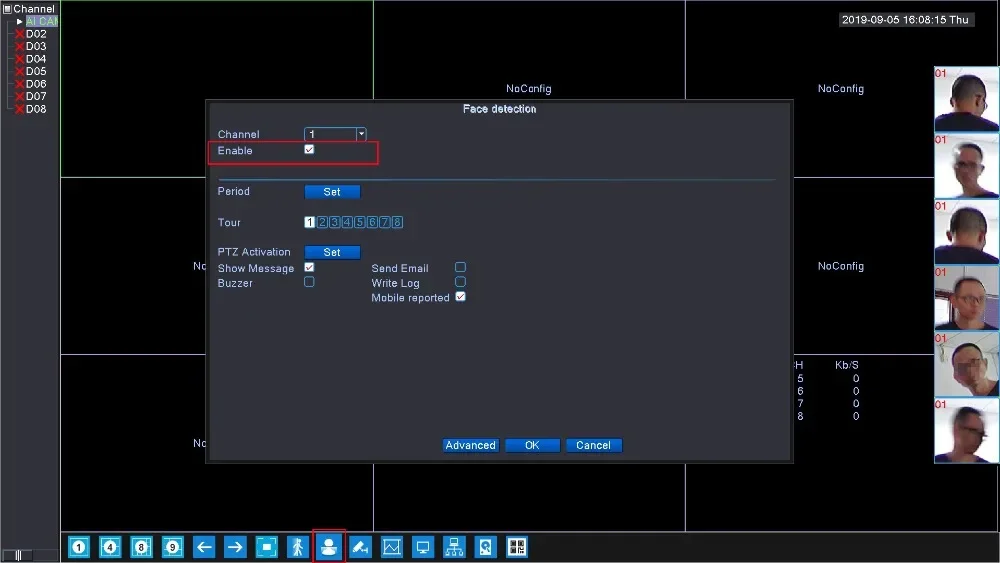Screen dimensions: 1000x563
Task: Open the camera settings icon
Action: pos(360,547)
